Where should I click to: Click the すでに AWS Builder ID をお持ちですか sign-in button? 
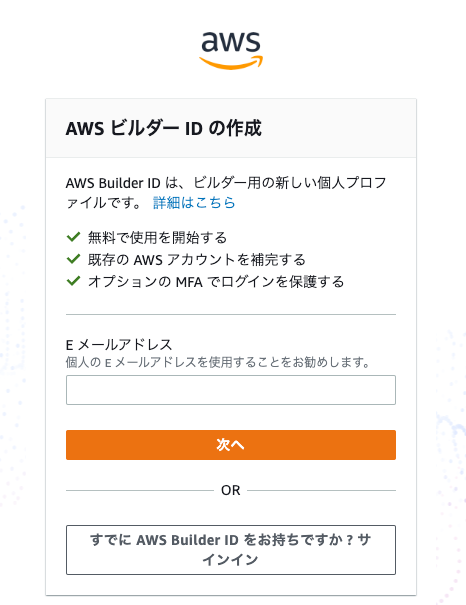(231, 550)
